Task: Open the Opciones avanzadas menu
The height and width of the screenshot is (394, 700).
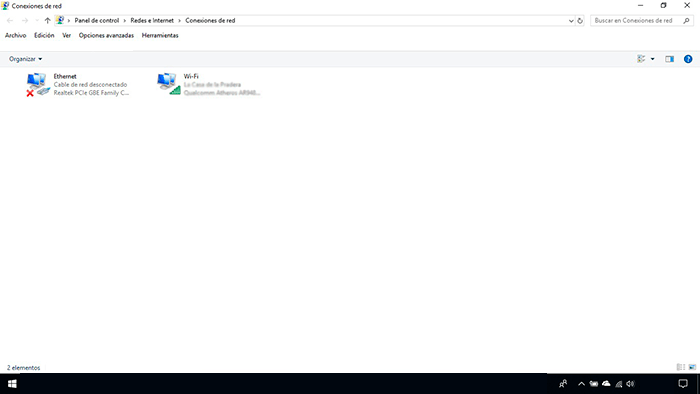Action: 106,35
